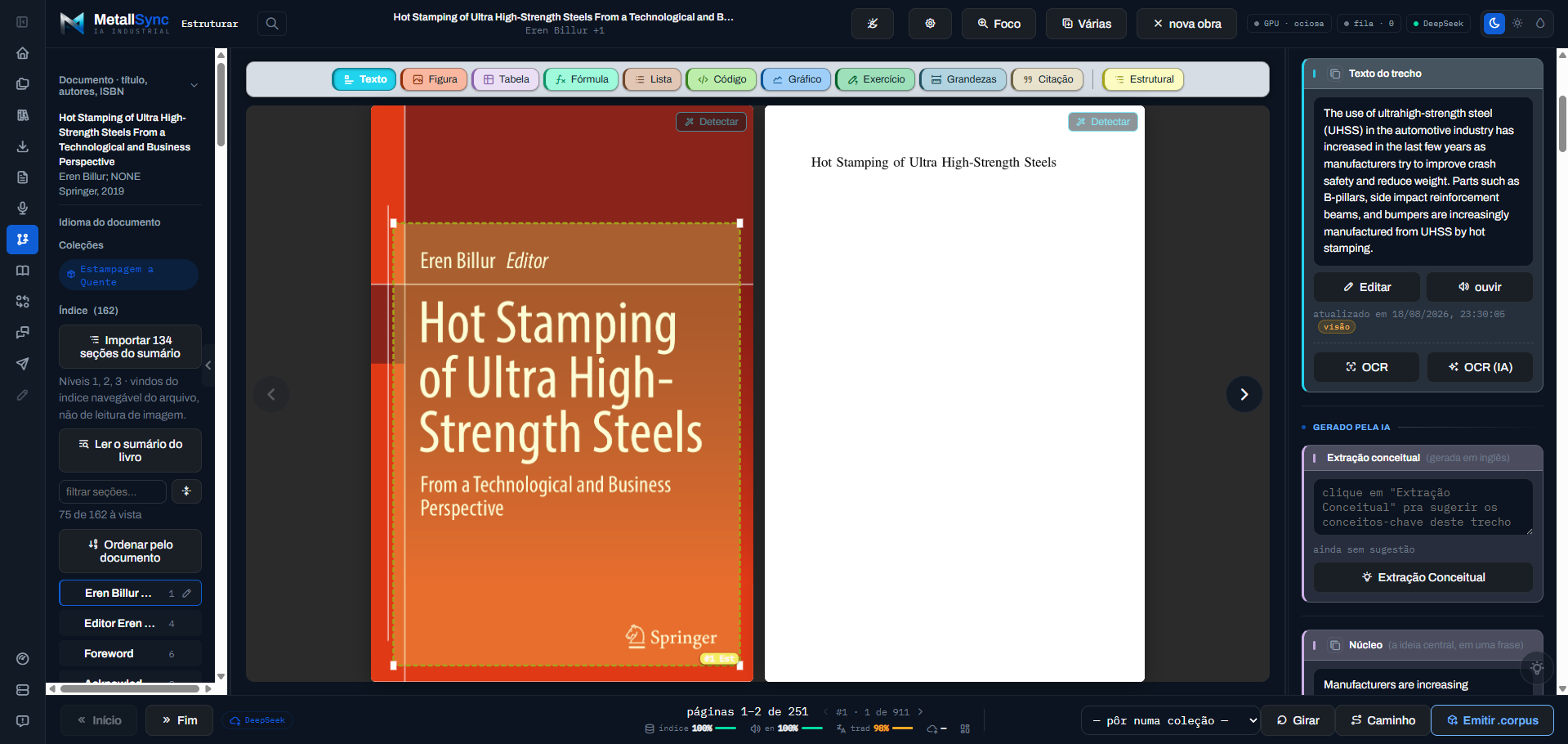
Task: Go to next trecho chevron in status bar
Action: click(921, 712)
